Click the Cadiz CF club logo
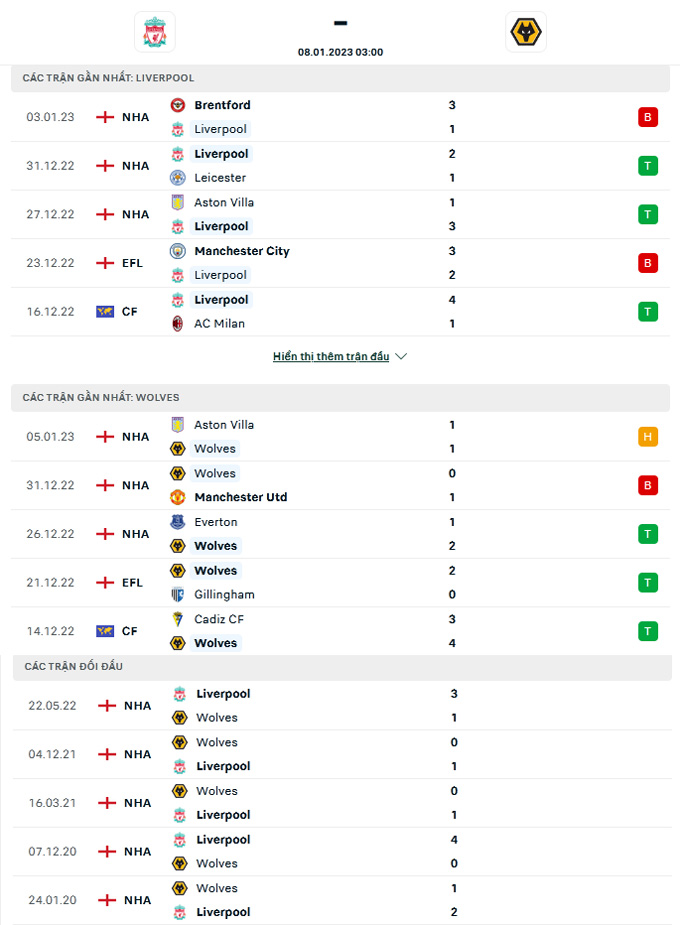 (178, 619)
